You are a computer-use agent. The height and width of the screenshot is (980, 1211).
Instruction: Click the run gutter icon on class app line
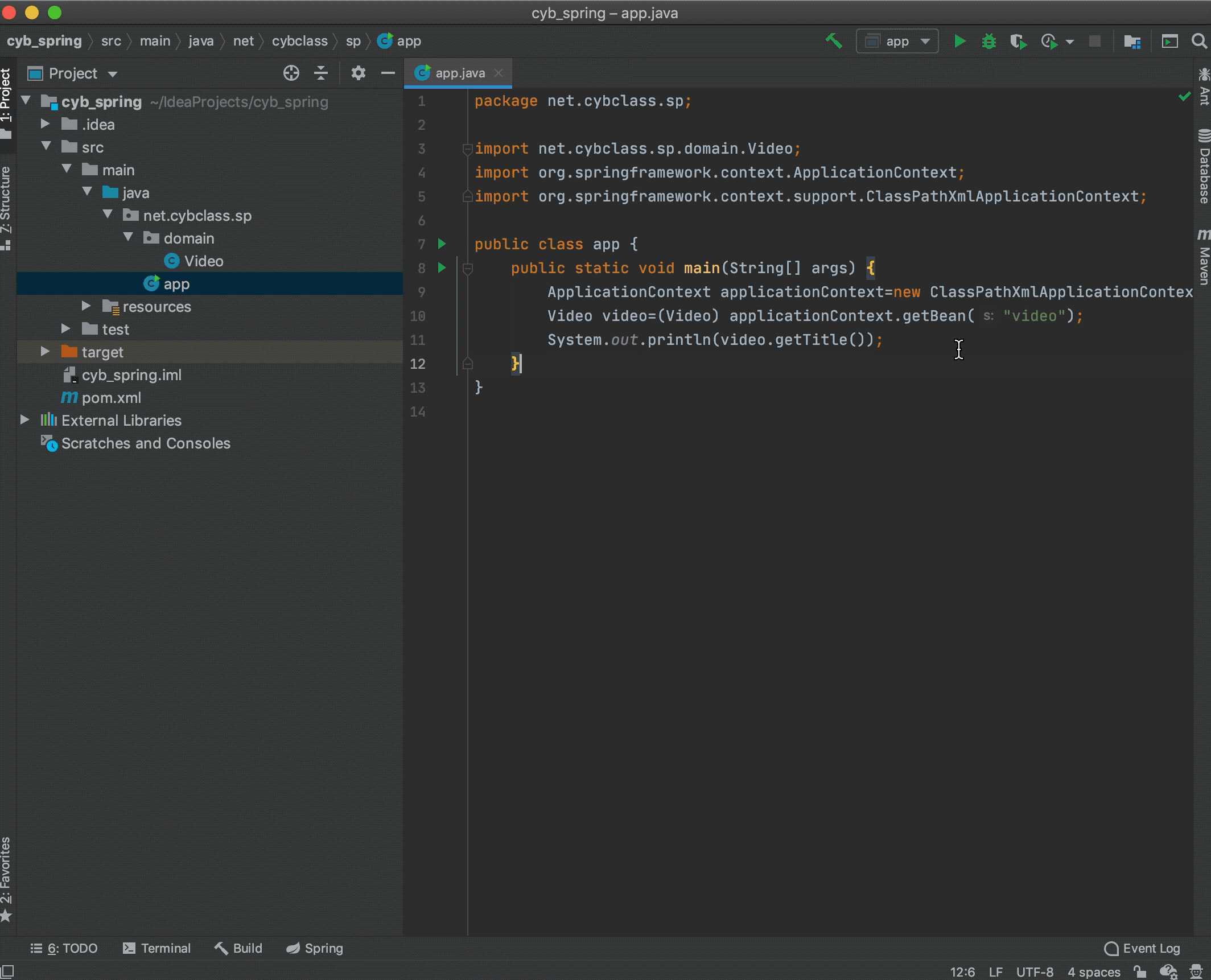coord(442,244)
